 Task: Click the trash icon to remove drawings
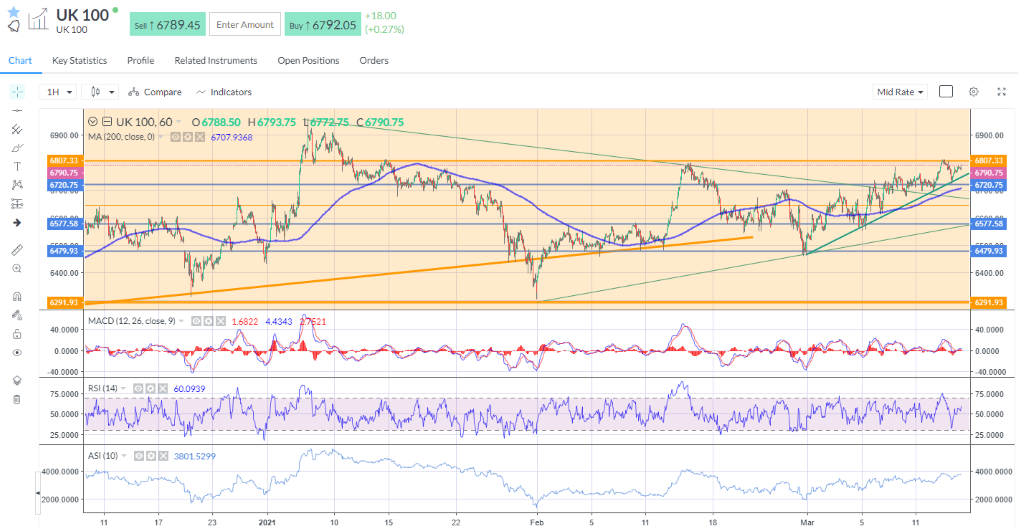tap(17, 399)
